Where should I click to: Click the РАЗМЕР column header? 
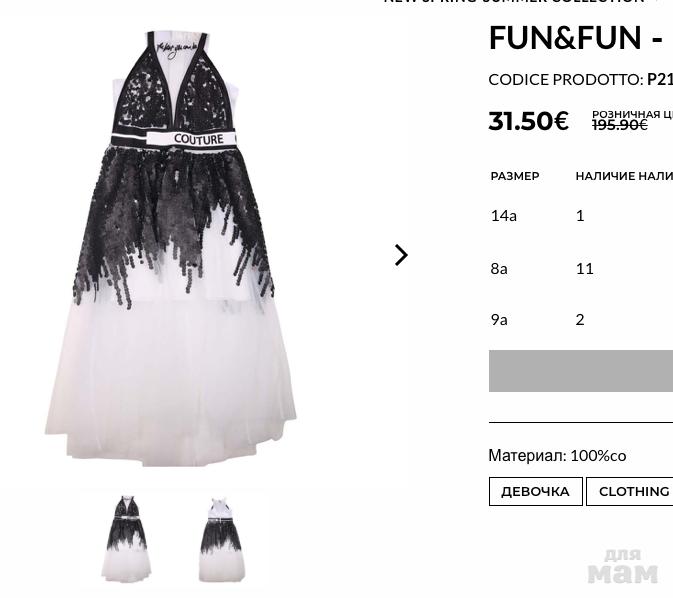515,176
